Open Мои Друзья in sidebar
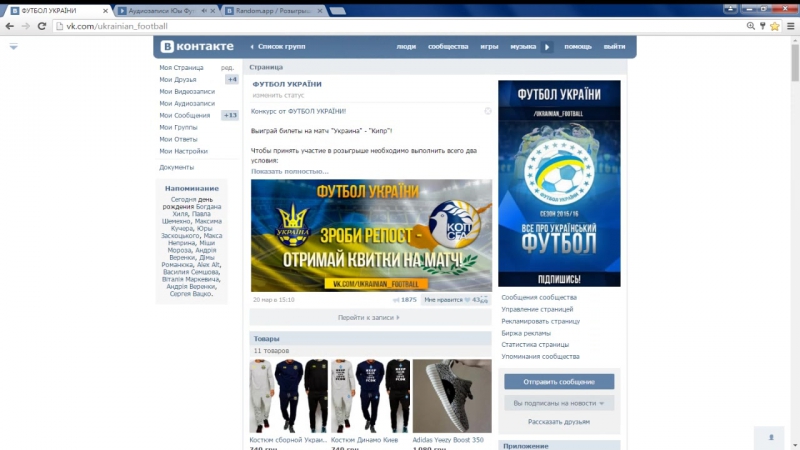 [178, 80]
